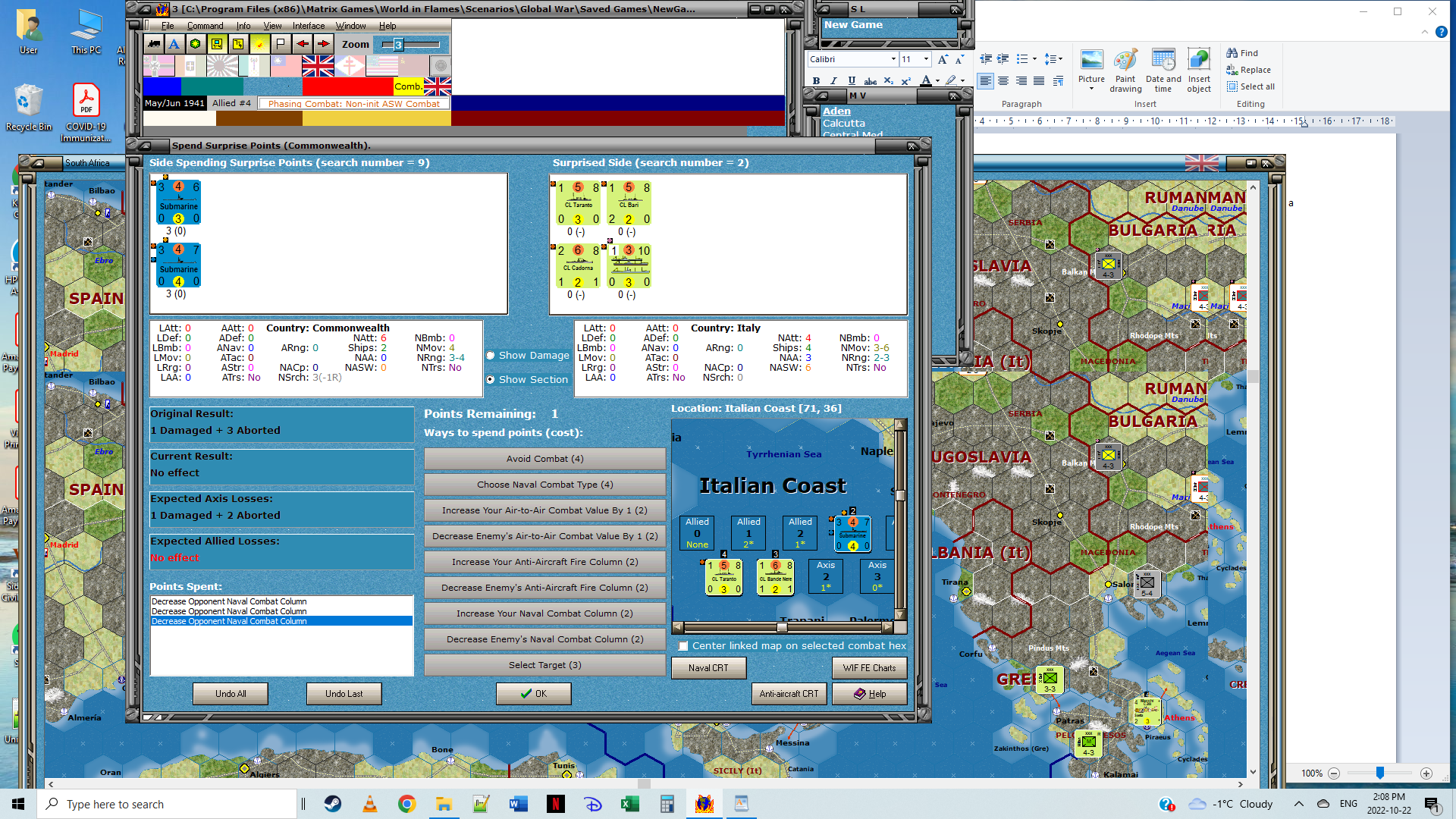The image size is (1456, 819).
Task: Click Avoid Combat (4) button
Action: 544,459
